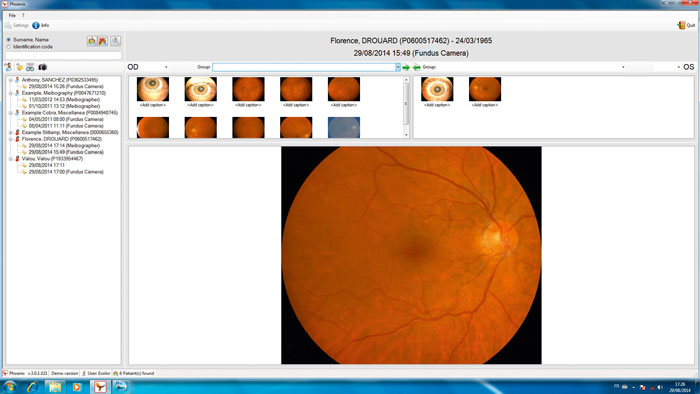The image size is (700, 394).
Task: Click the add-patients icon near the search field
Action: click(x=92, y=41)
